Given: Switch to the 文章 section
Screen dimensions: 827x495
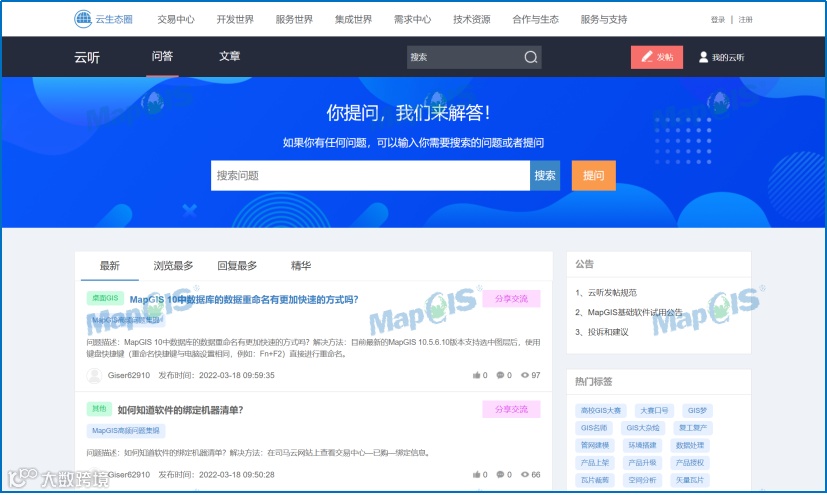Looking at the screenshot, I should tap(229, 56).
